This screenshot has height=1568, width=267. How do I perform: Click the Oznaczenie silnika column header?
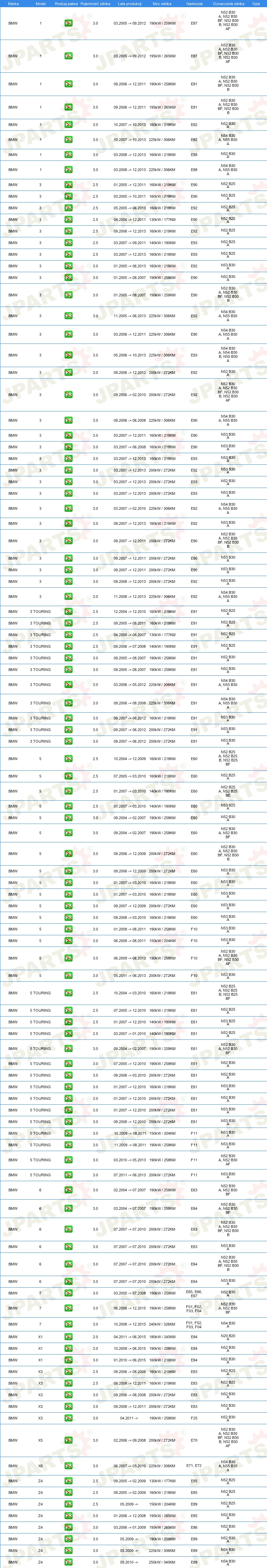click(x=229, y=4)
